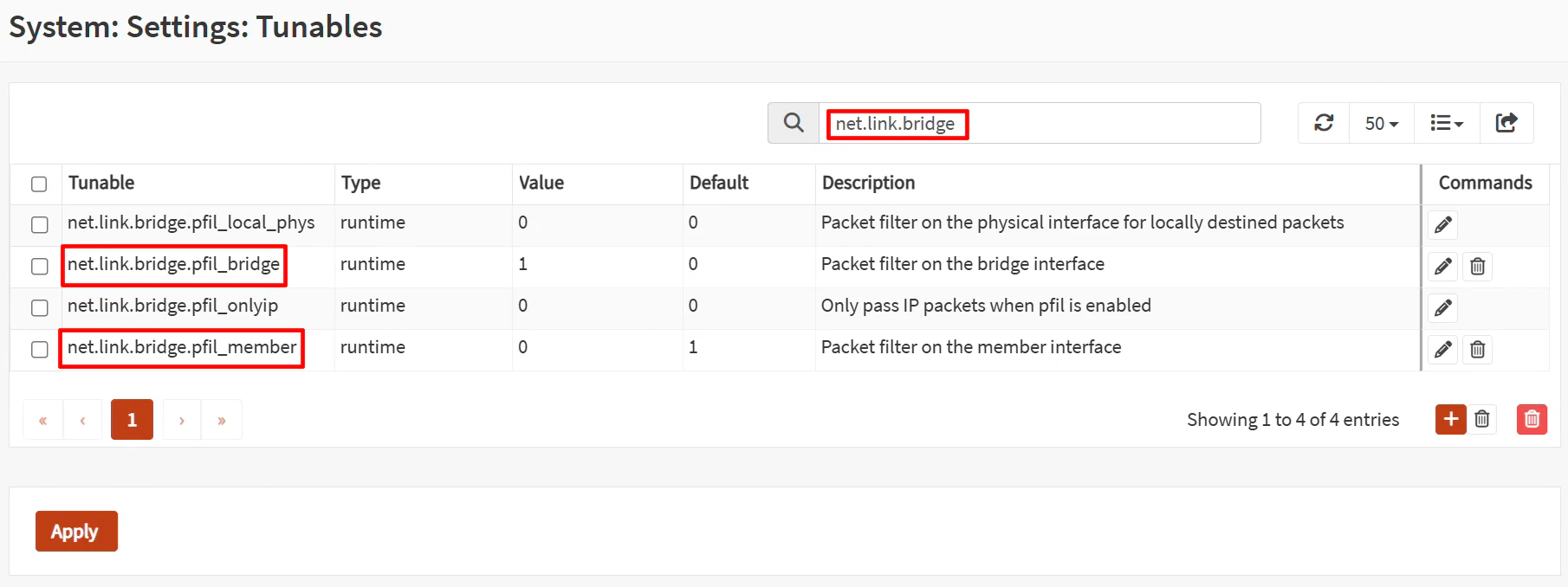Check the net.link.bridge.pfil_member row checkbox

tap(39, 349)
